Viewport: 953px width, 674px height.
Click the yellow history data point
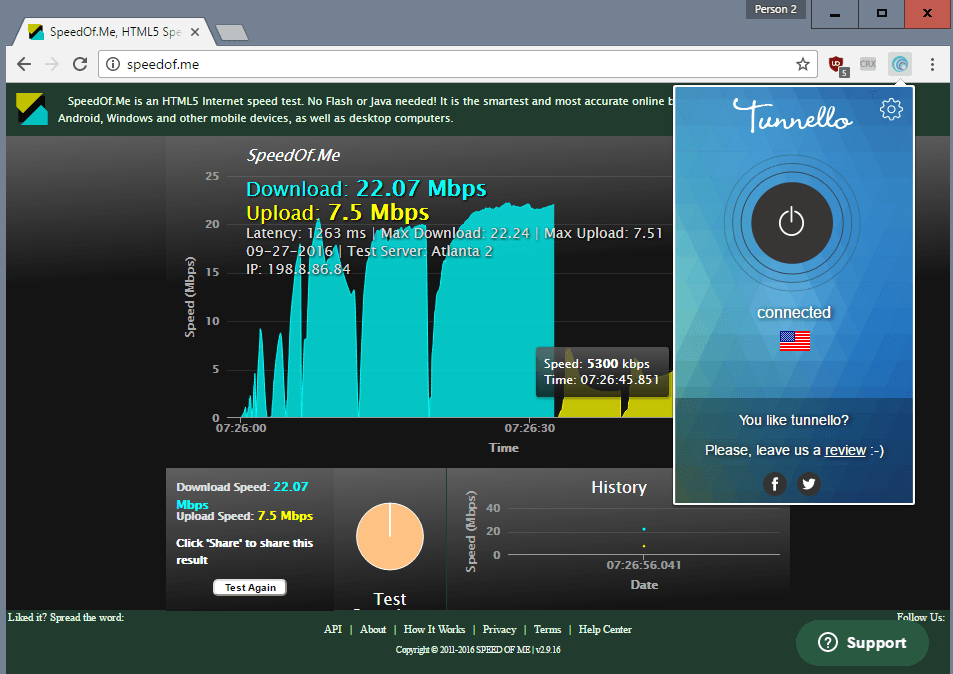point(644,546)
